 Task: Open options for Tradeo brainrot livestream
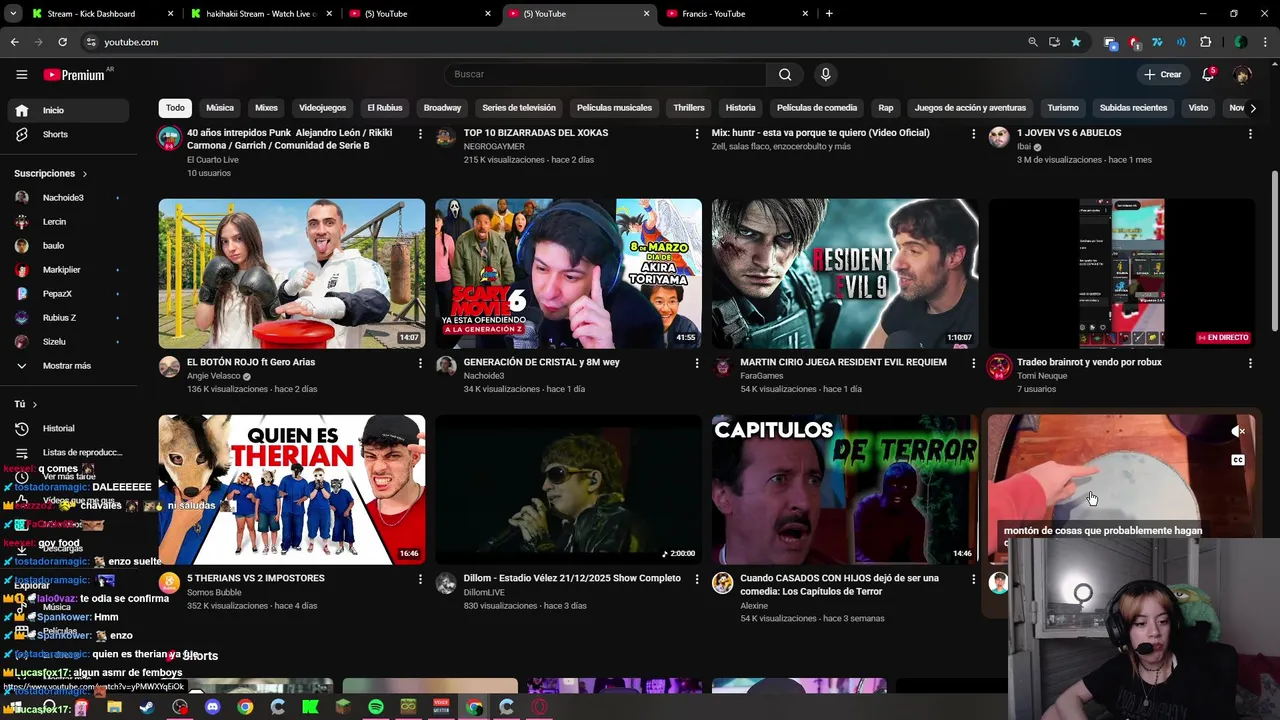[x=1250, y=363]
